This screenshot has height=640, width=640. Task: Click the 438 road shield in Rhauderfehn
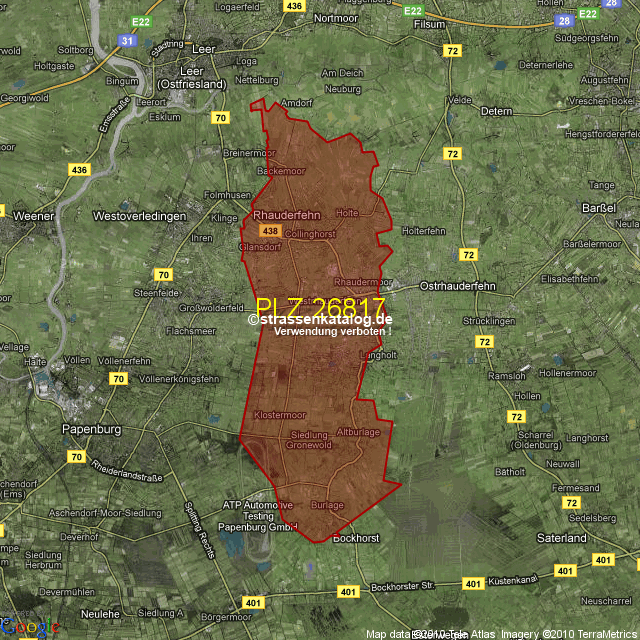(x=269, y=231)
